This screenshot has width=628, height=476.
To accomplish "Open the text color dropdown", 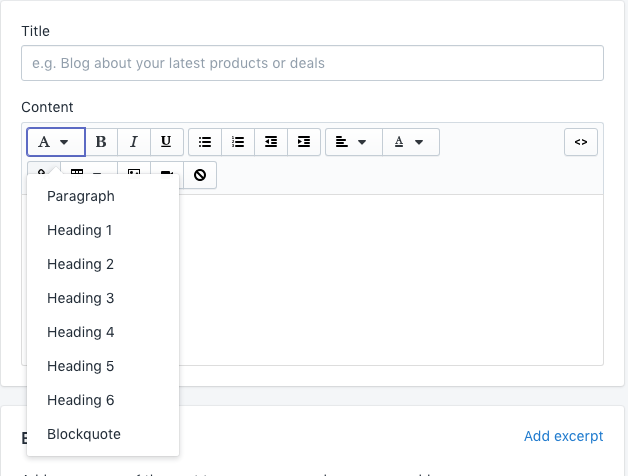I will [x=410, y=142].
